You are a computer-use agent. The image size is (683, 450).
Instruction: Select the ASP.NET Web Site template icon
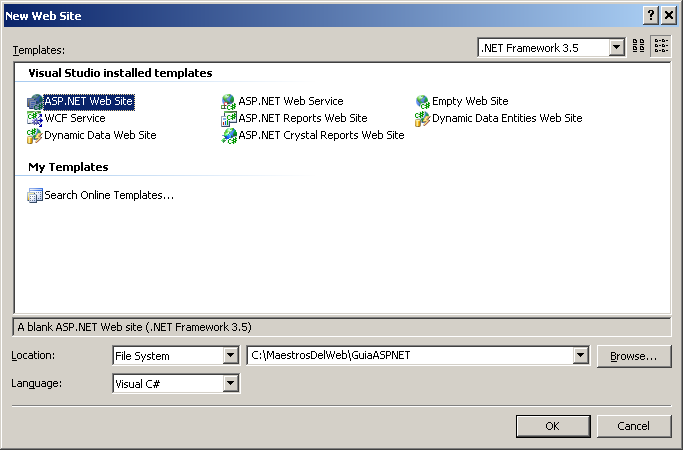click(35, 102)
